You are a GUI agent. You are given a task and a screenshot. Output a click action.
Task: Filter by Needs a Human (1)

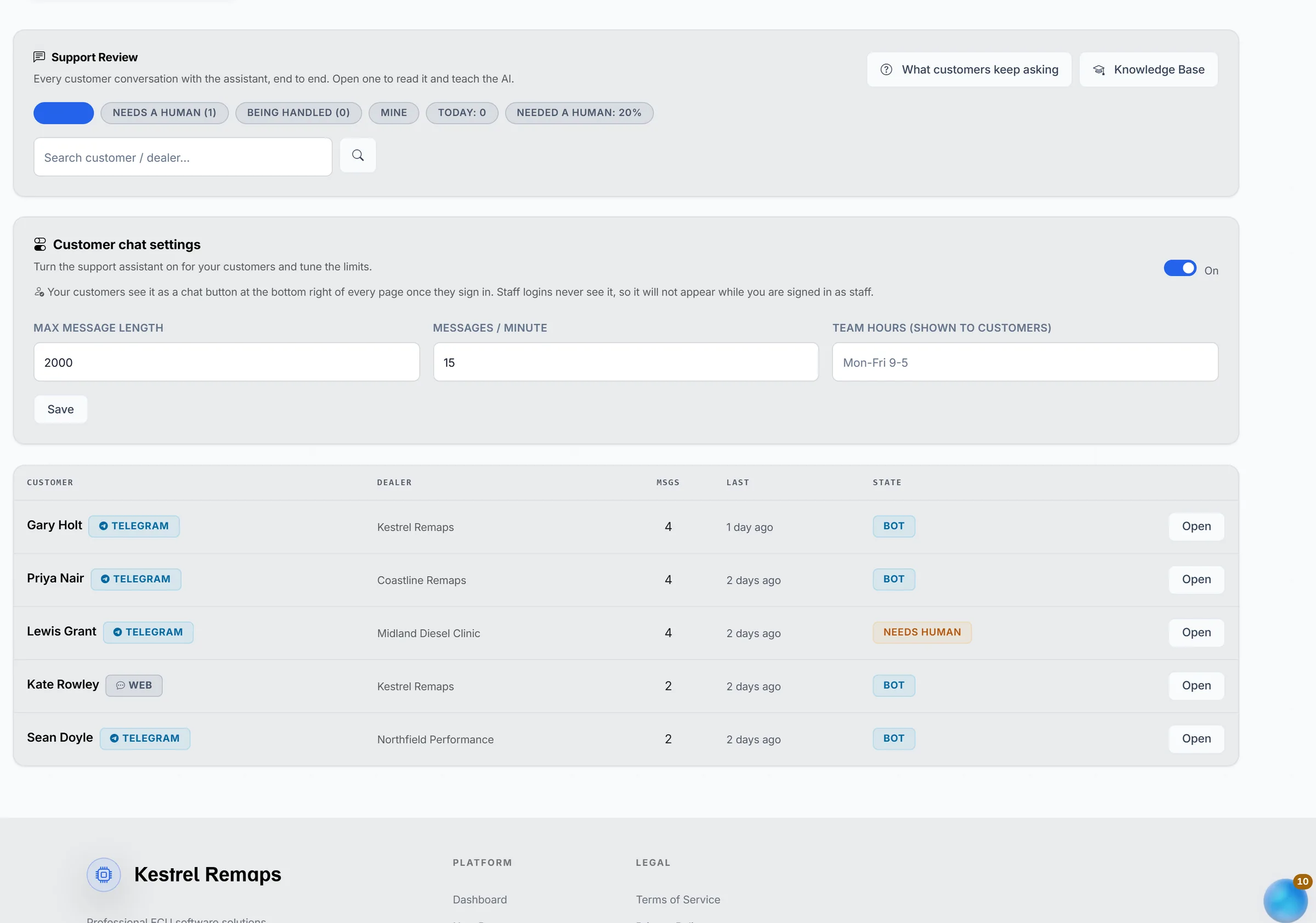[x=164, y=113]
